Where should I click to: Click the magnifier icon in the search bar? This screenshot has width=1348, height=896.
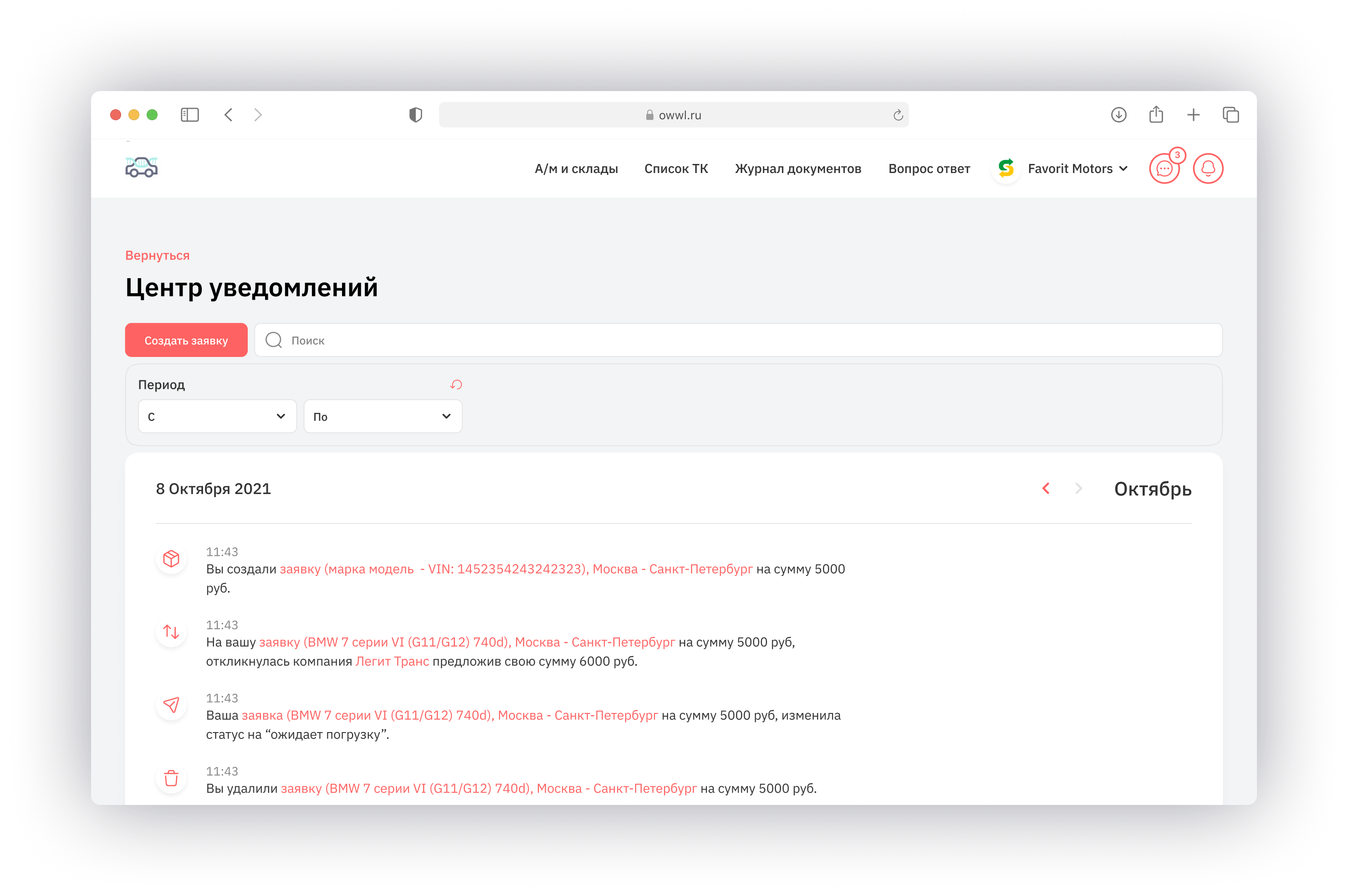pos(274,340)
